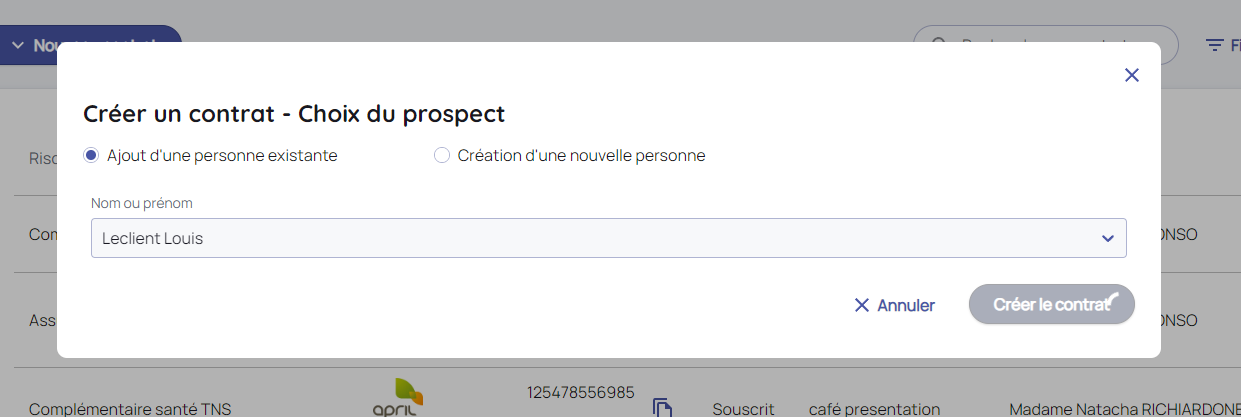This screenshot has height=417, width=1241.
Task: Open the filter icon at top right
Action: coord(1215,45)
